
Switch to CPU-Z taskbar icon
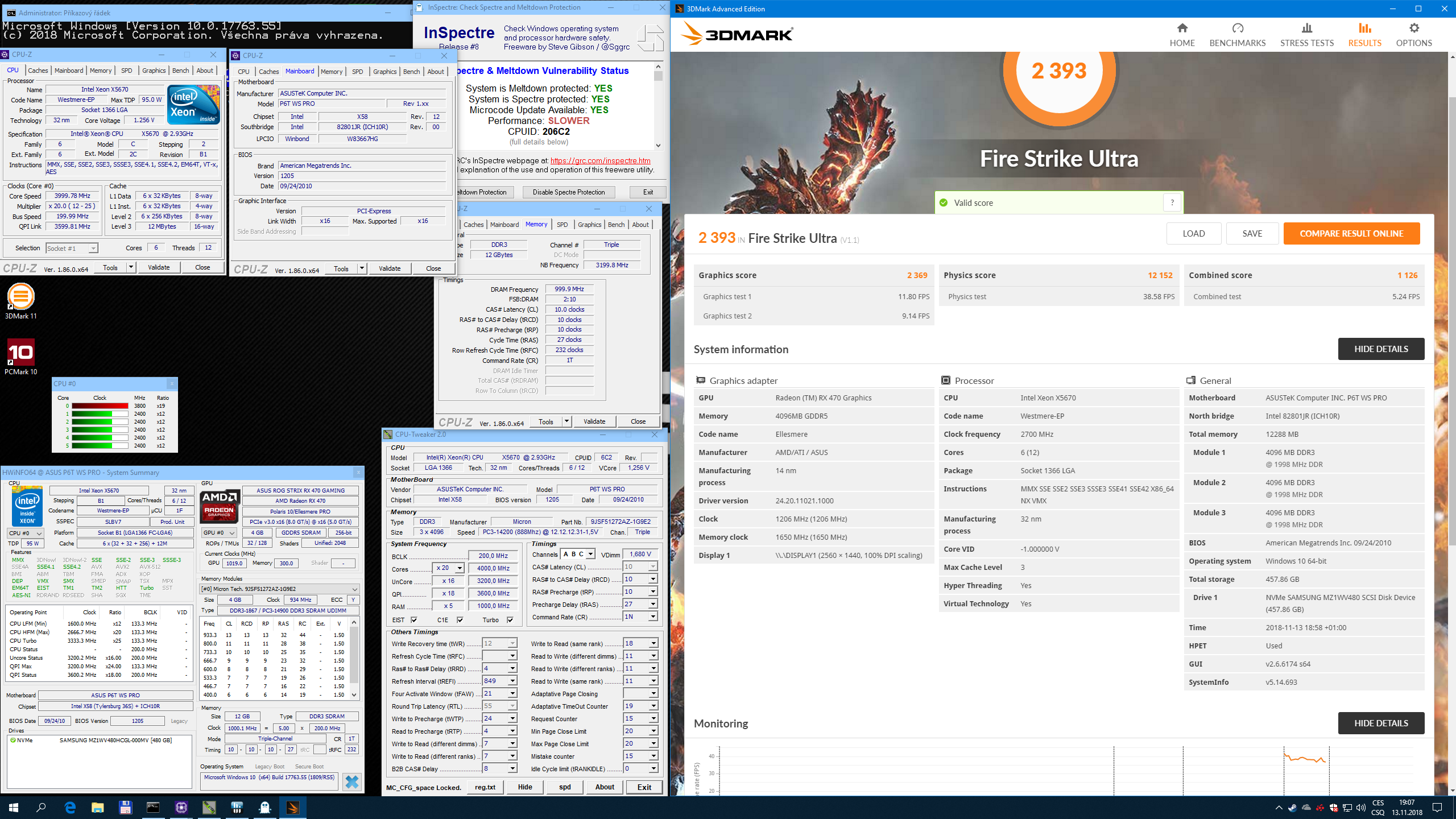pyautogui.click(x=181, y=807)
